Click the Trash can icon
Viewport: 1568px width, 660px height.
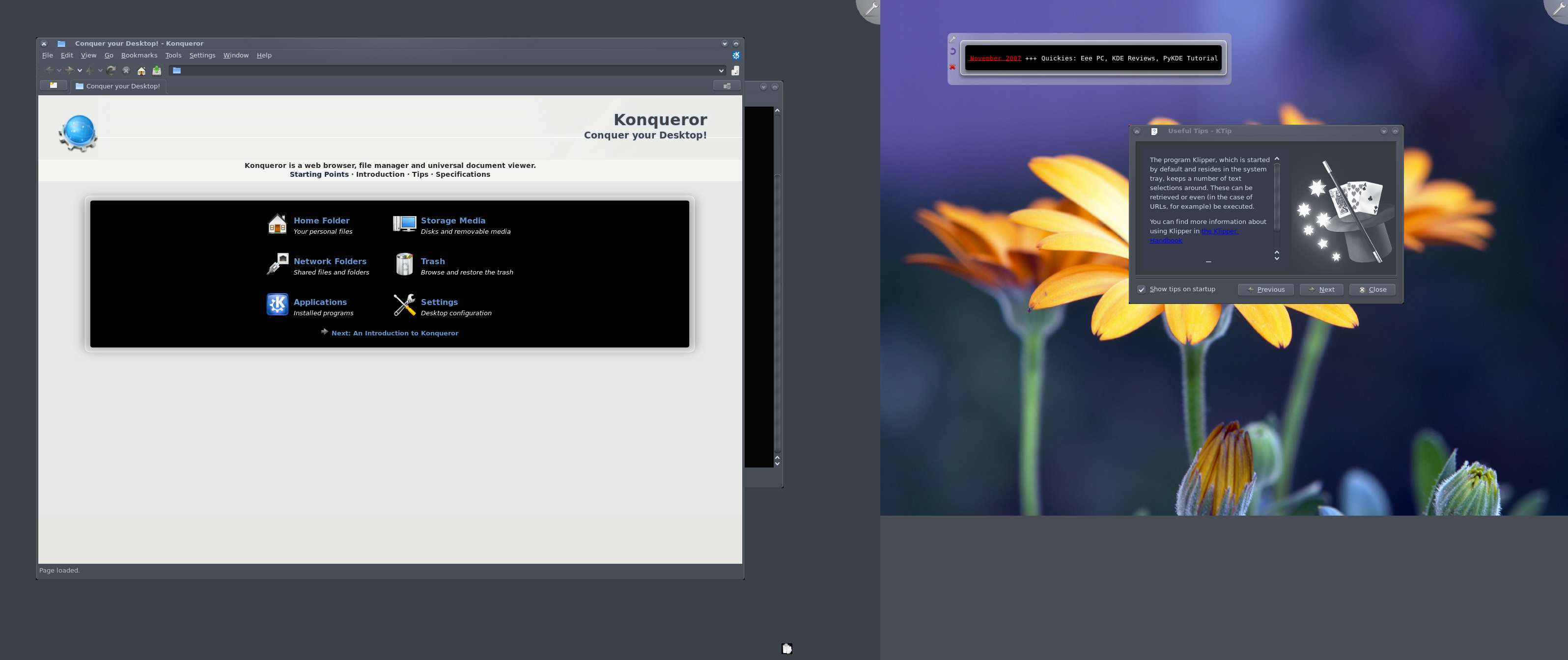tap(404, 265)
